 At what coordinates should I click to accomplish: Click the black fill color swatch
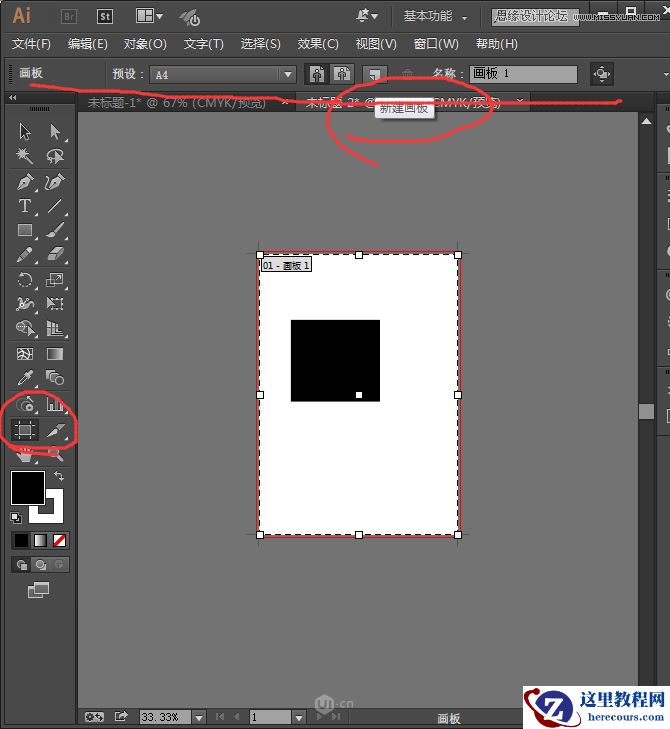point(27,487)
